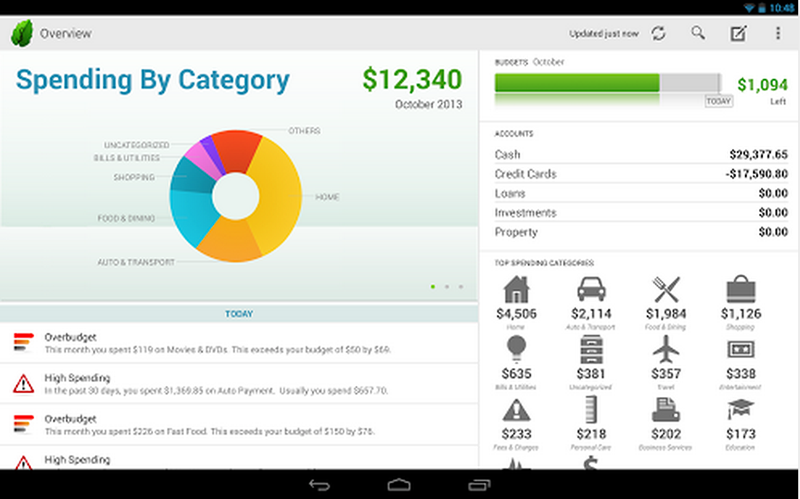Tap the Android home button
The width and height of the screenshot is (800, 499).
399,485
